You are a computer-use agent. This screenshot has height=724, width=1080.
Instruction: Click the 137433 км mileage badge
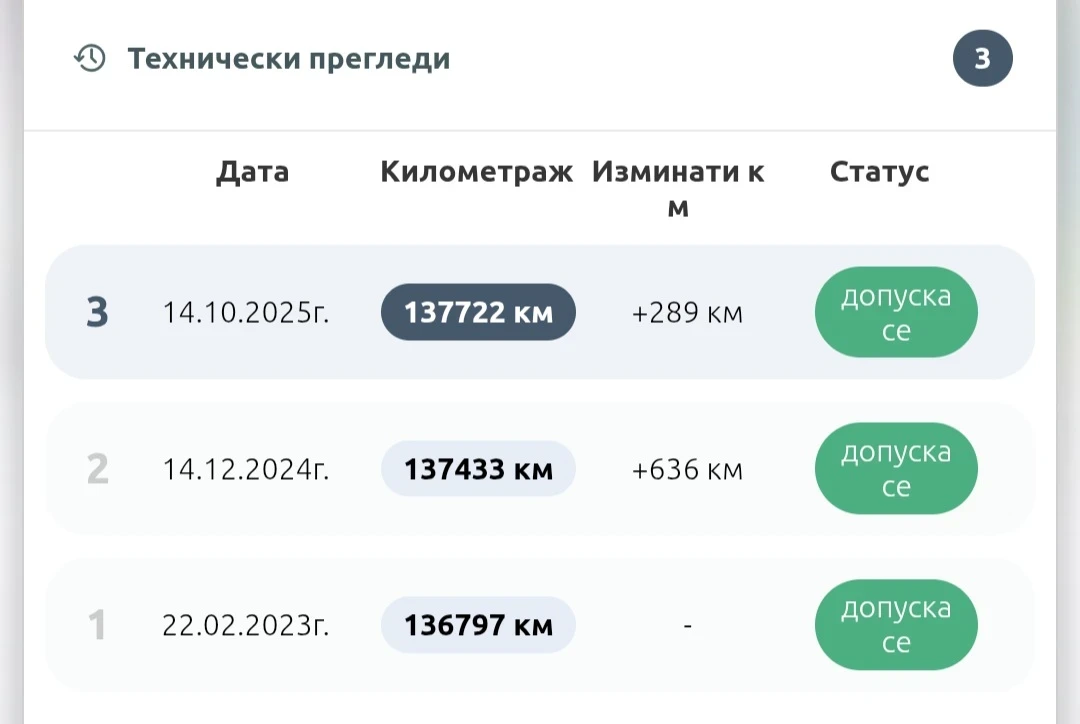(478, 469)
